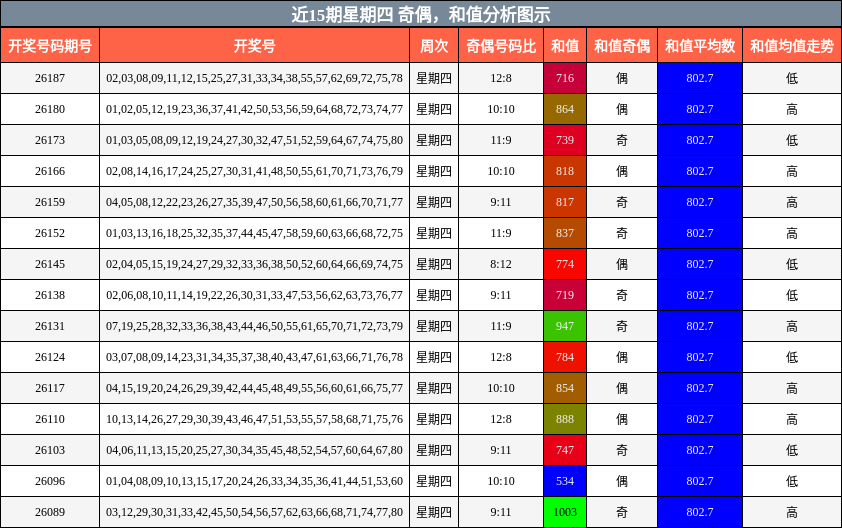Click the 10:10 ratio in row 26096
Screen dimensions: 842x528
[501, 481]
